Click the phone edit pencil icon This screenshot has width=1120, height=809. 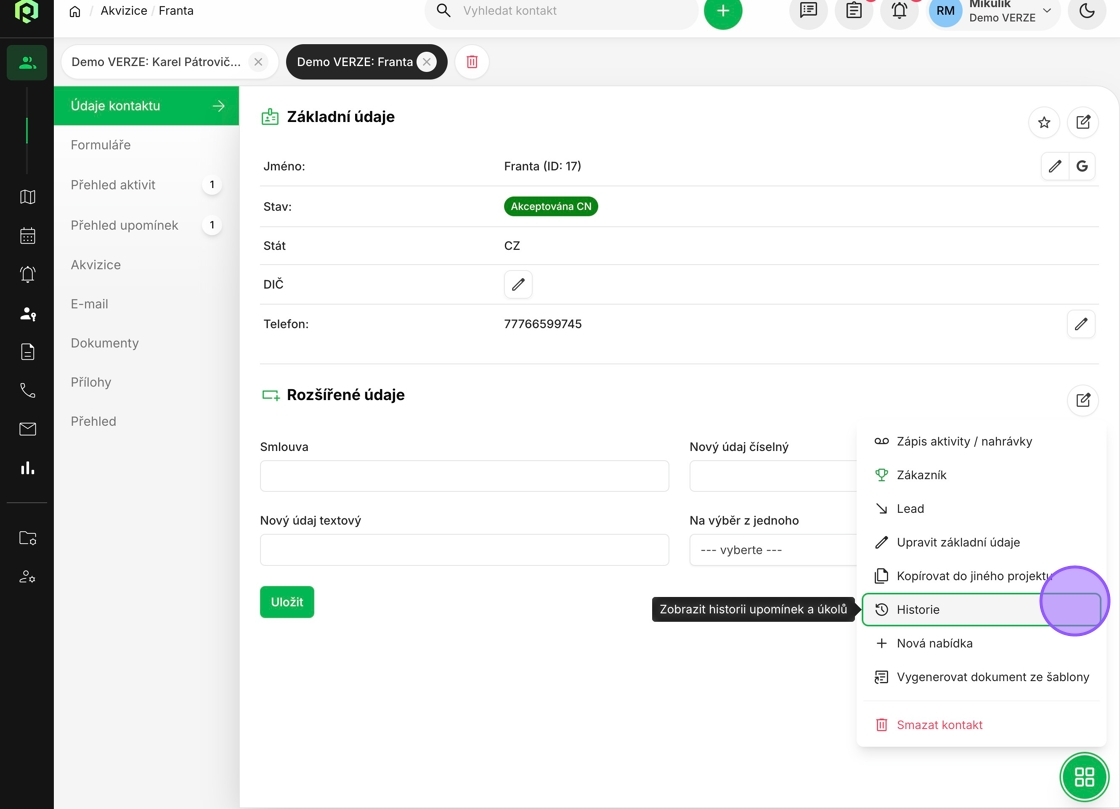pos(1081,324)
